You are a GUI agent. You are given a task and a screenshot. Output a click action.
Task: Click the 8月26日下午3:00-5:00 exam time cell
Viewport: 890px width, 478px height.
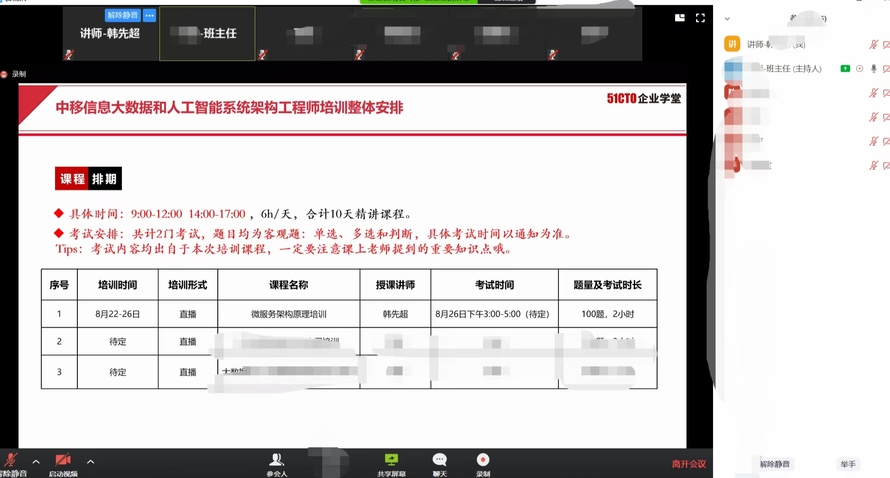point(494,314)
